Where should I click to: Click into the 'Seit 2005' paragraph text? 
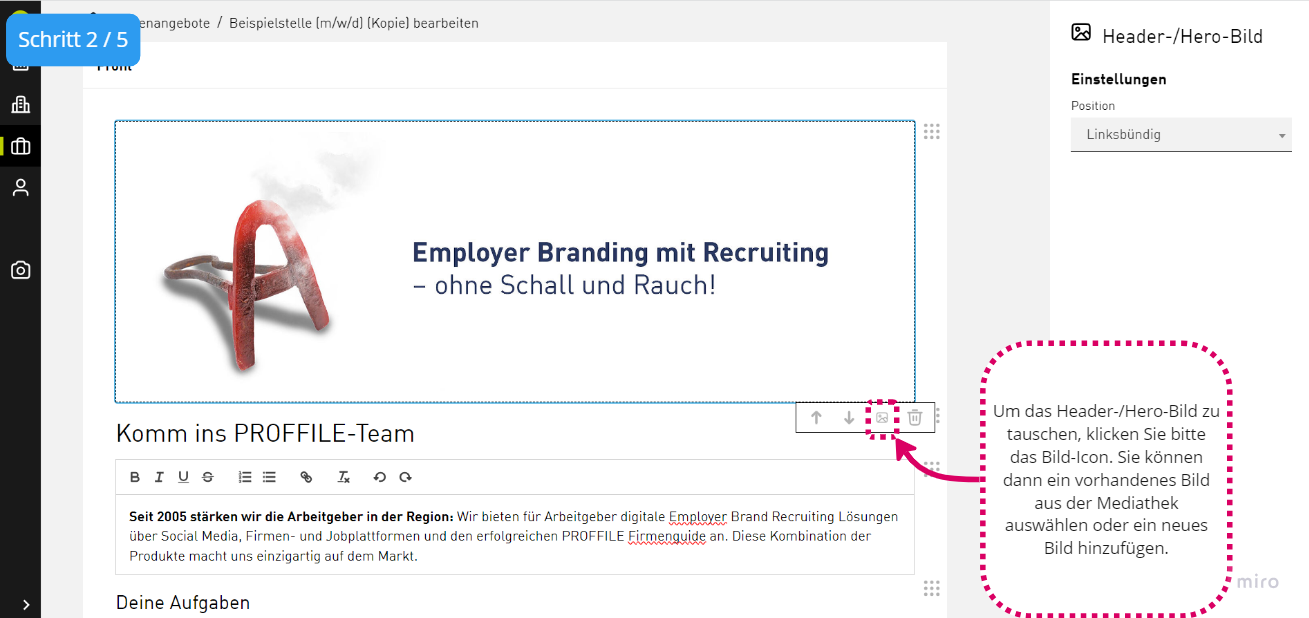515,536
